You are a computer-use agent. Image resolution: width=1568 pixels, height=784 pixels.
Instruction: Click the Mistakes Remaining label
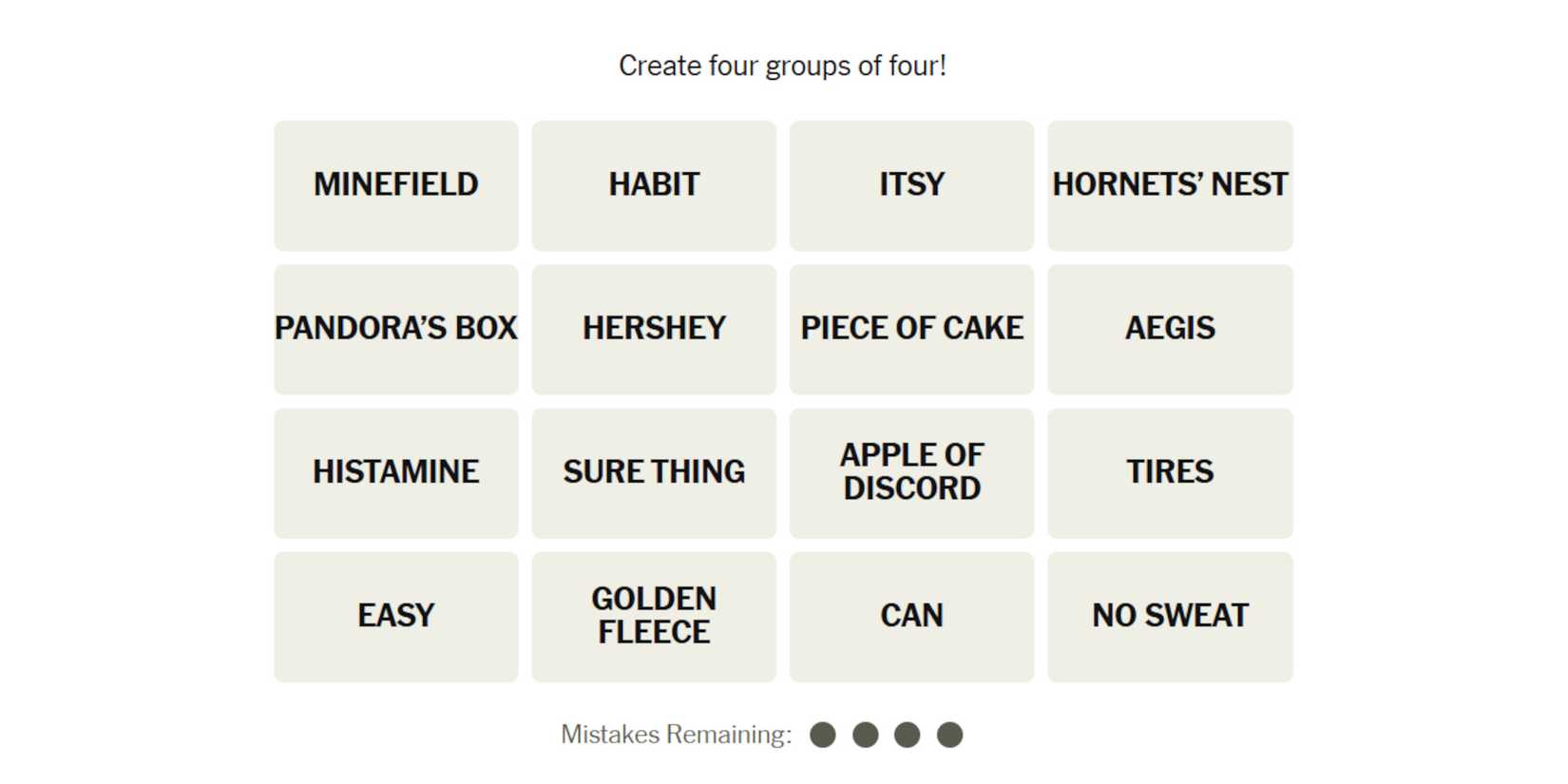coord(676,735)
